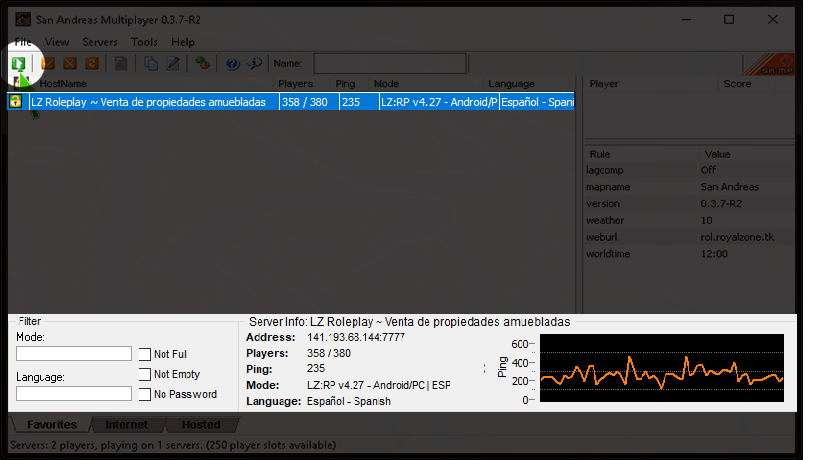
Task: Click the Copy Server Info icon
Action: click(151, 63)
